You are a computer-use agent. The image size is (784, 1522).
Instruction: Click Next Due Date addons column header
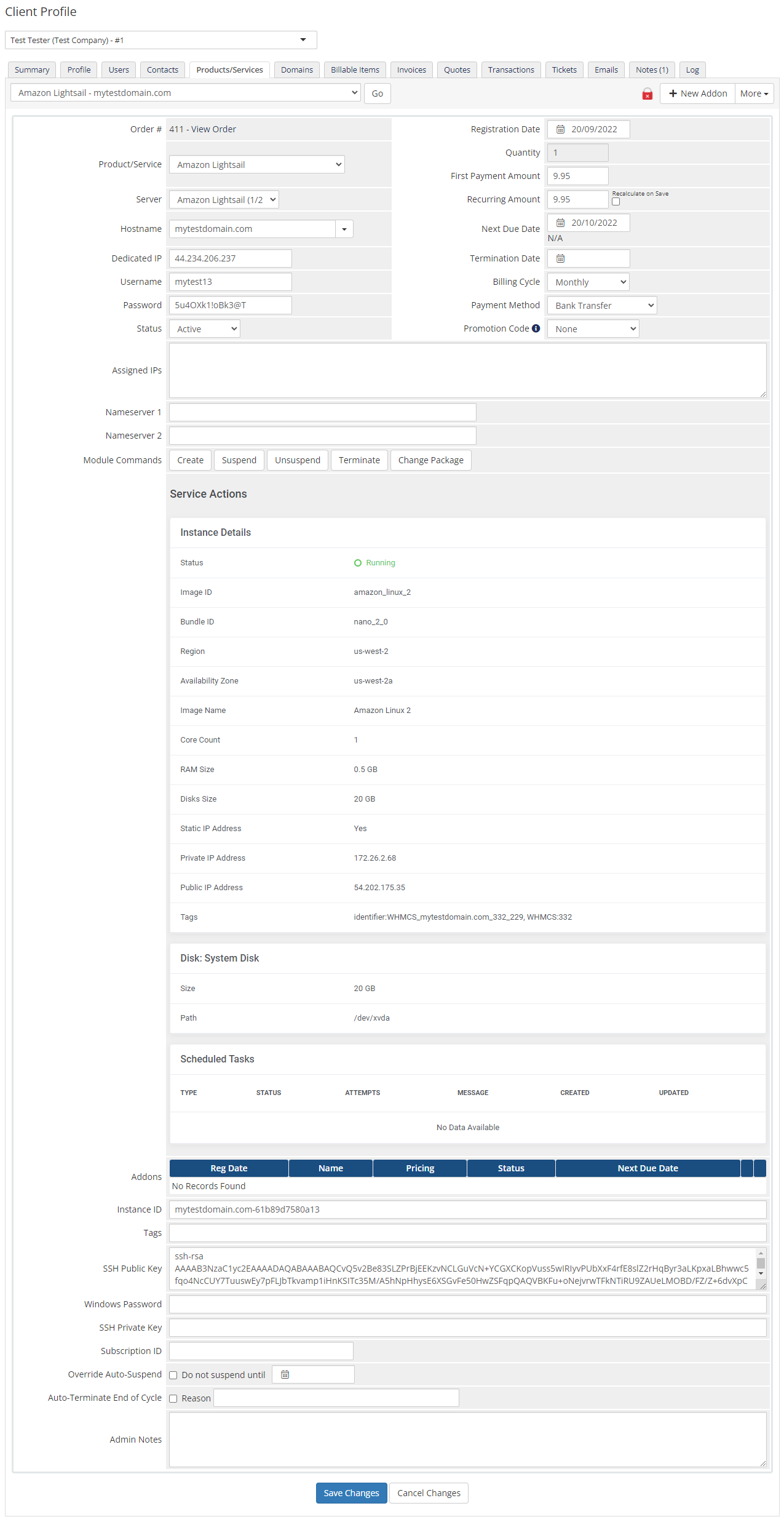click(648, 1168)
